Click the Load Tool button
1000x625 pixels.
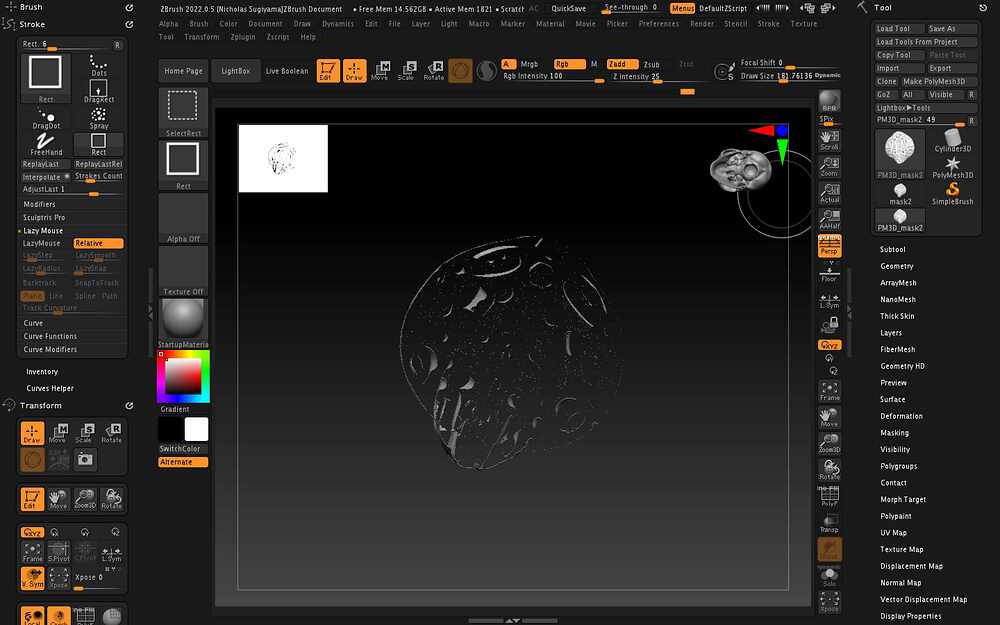click(898, 29)
